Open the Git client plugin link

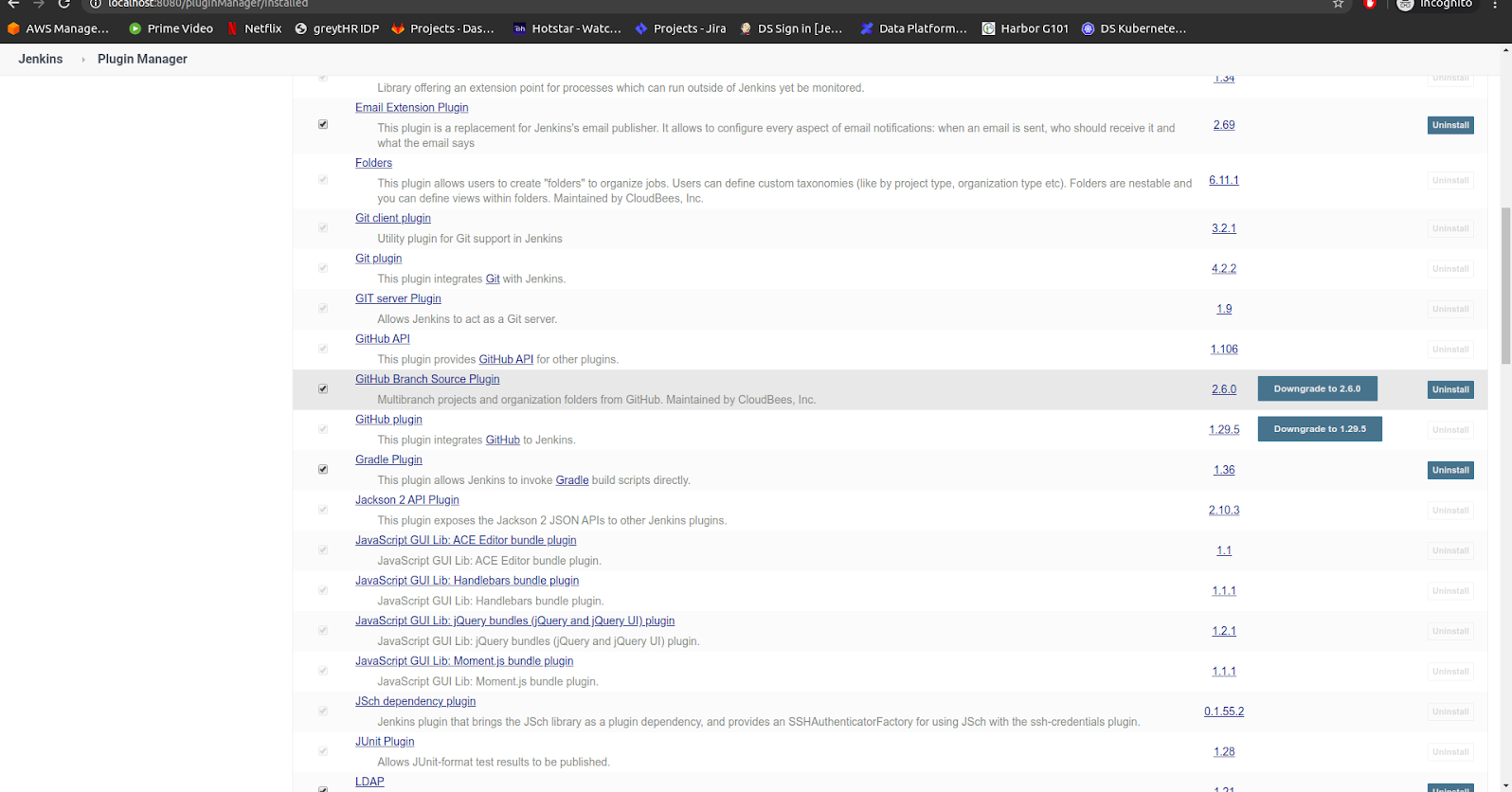point(392,218)
